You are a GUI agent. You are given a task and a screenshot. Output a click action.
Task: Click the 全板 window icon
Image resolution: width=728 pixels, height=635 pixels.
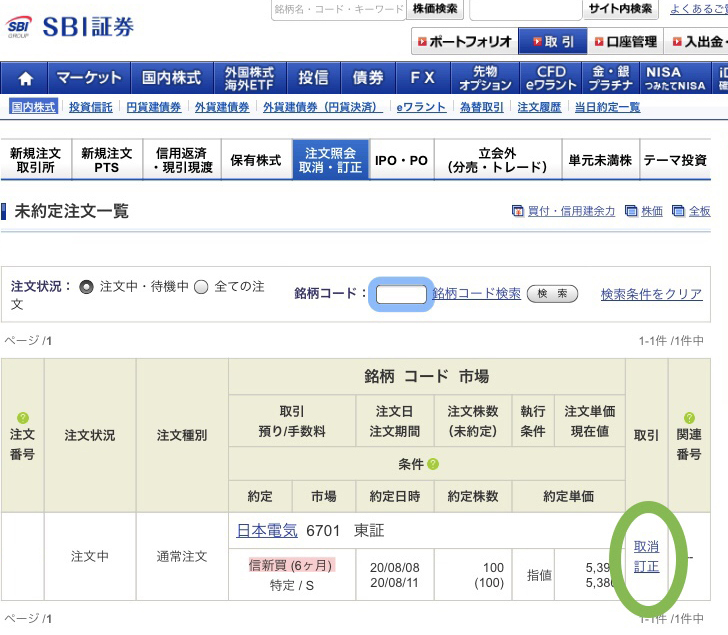click(x=678, y=211)
